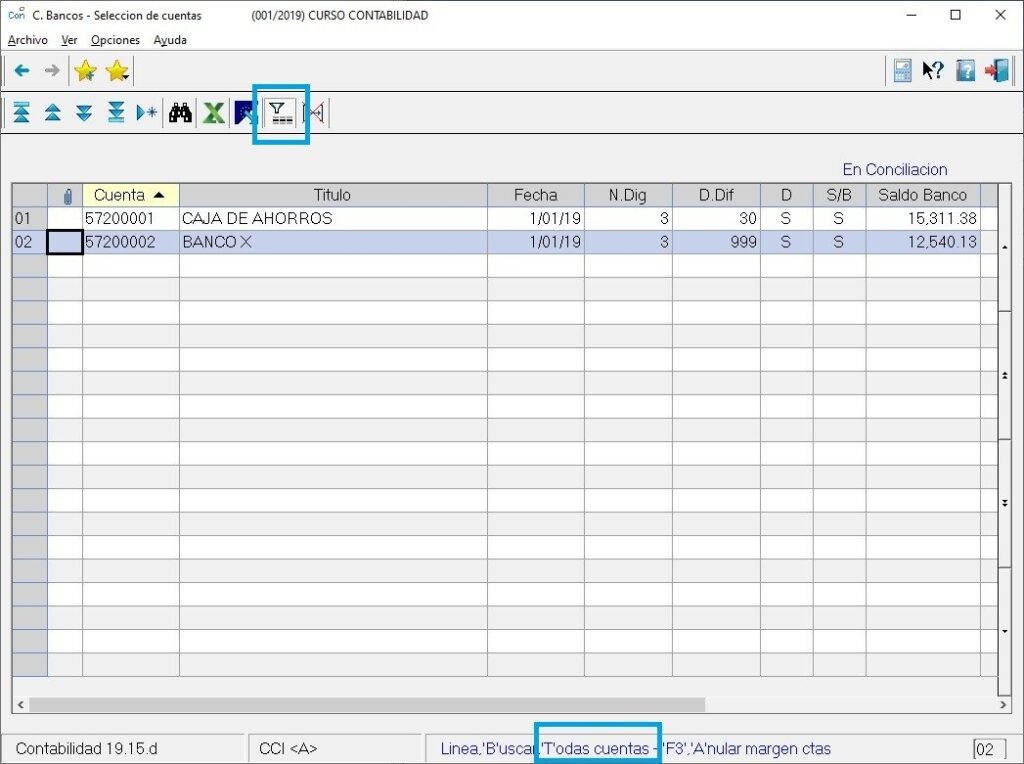This screenshot has width=1024, height=764.
Task: Open the help book icon
Action: 965,71
